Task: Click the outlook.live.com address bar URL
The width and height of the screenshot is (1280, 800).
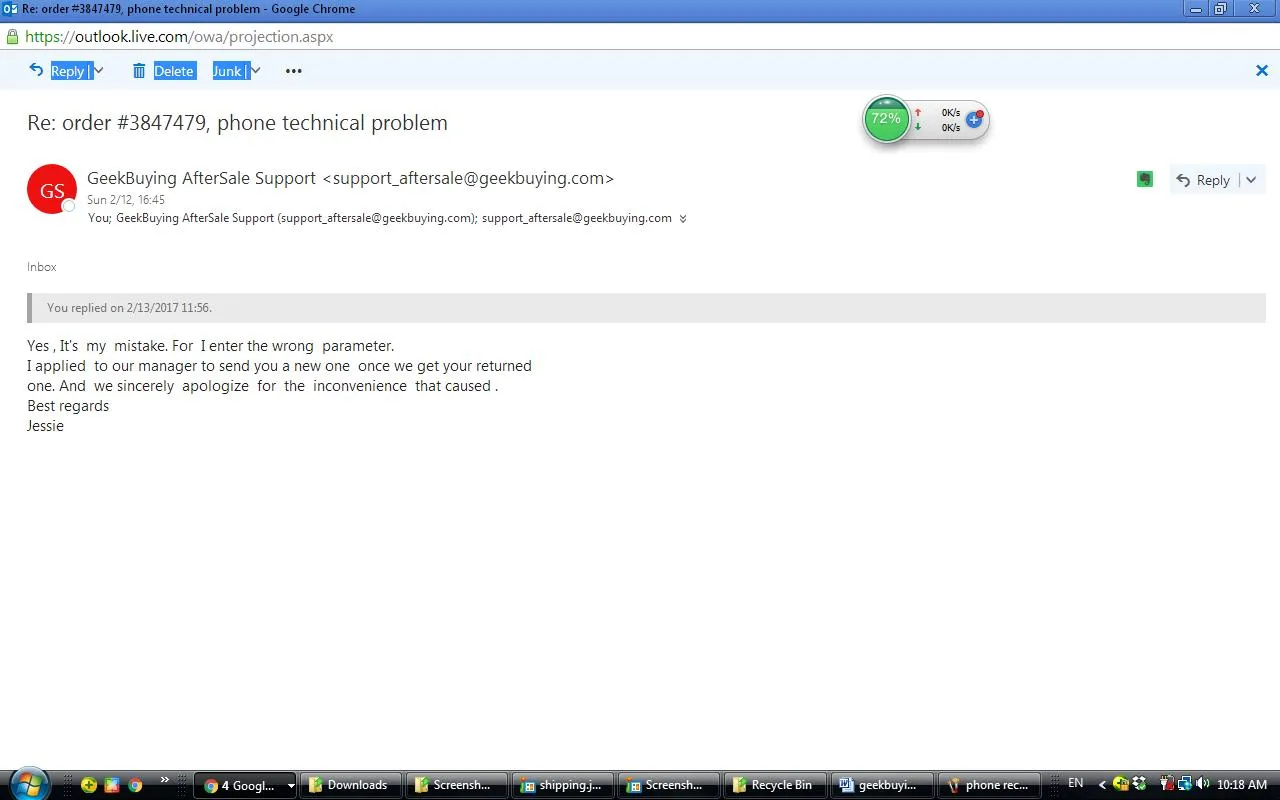Action: (179, 37)
